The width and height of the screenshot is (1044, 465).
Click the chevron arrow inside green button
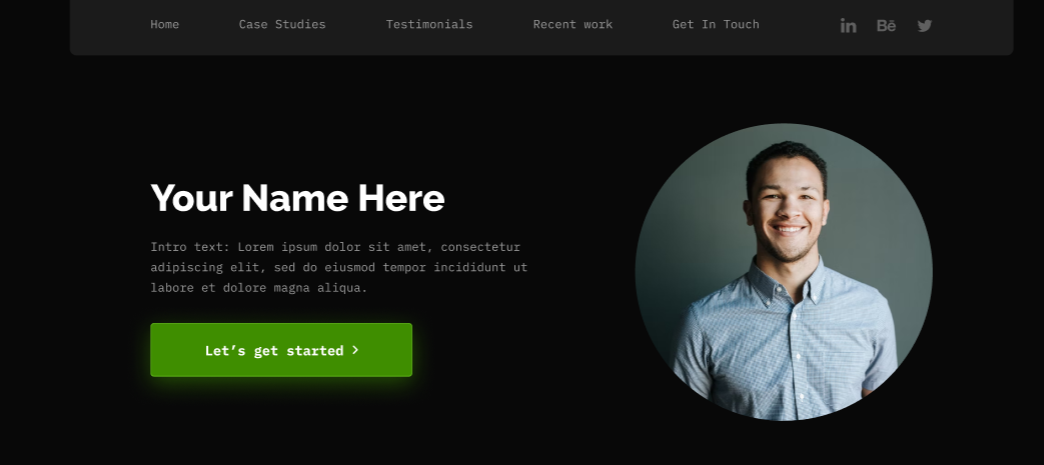355,350
